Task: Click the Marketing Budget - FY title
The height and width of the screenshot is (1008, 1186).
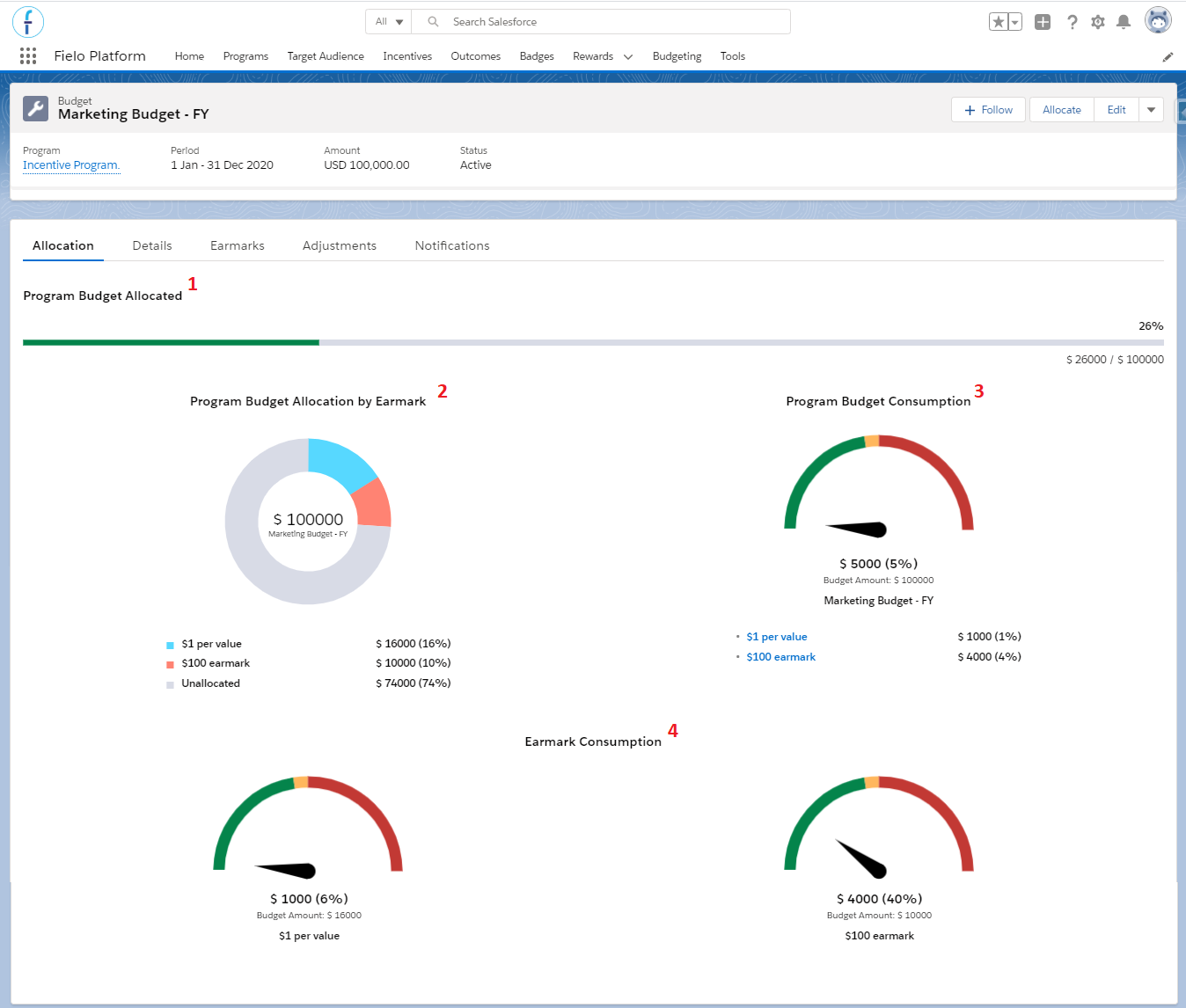Action: (x=134, y=114)
